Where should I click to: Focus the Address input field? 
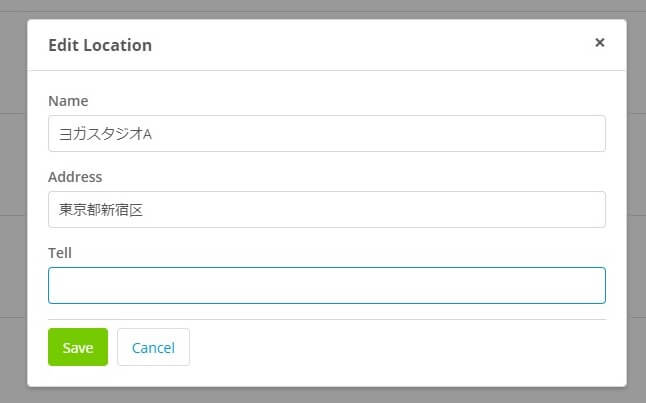click(x=327, y=209)
